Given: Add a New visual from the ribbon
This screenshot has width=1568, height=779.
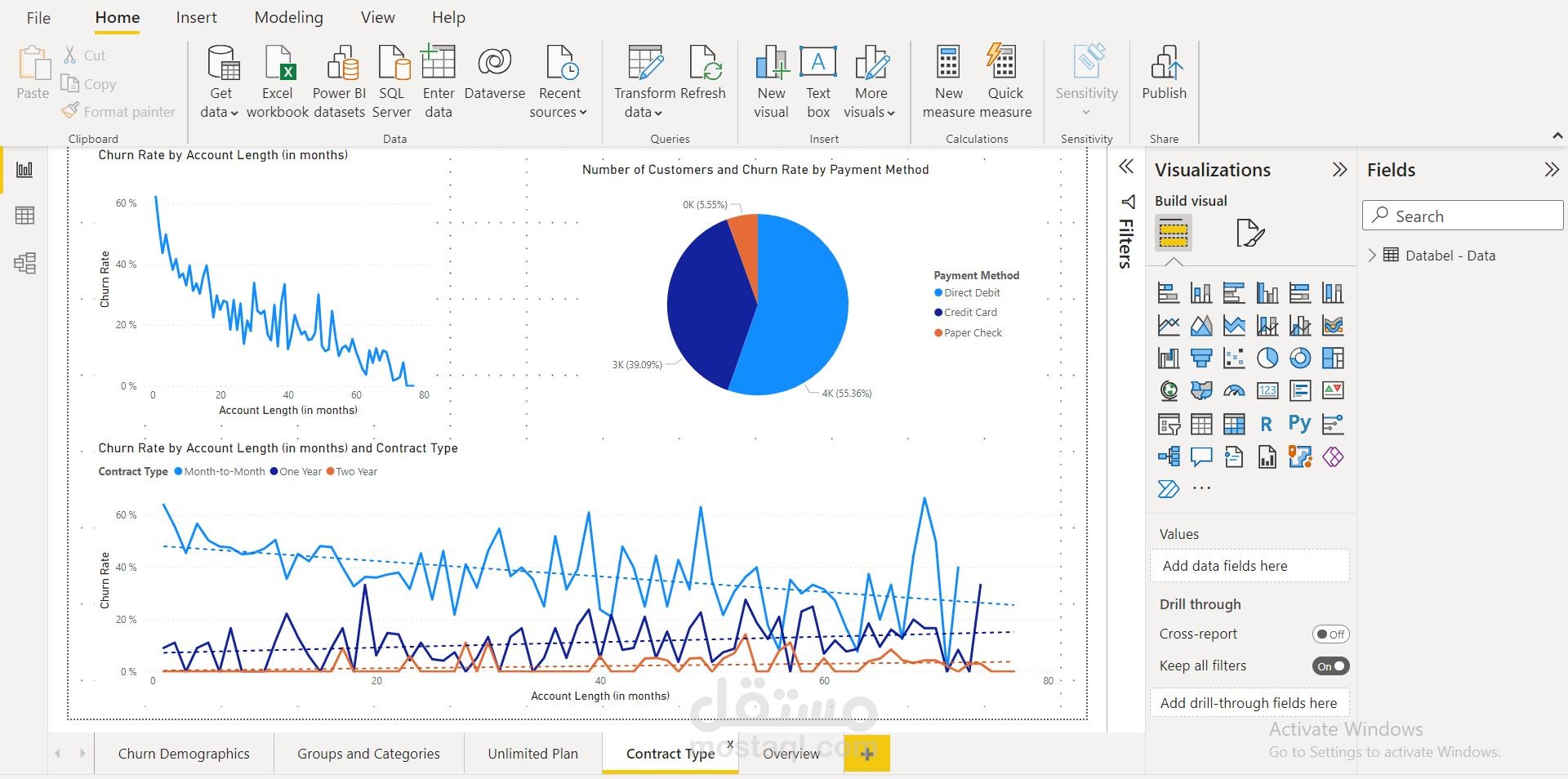Looking at the screenshot, I should [x=771, y=82].
